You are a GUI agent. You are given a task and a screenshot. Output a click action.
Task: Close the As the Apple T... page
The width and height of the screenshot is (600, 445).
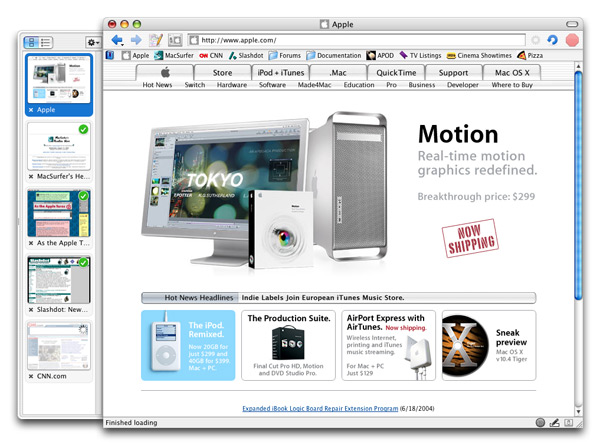pos(31,243)
